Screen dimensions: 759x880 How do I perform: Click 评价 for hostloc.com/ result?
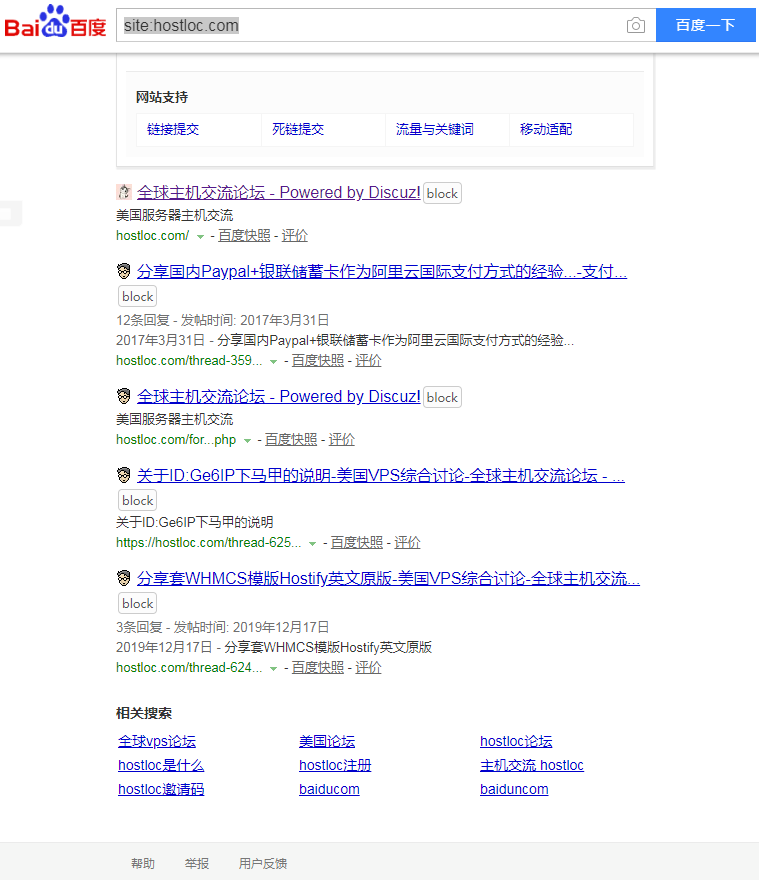295,236
